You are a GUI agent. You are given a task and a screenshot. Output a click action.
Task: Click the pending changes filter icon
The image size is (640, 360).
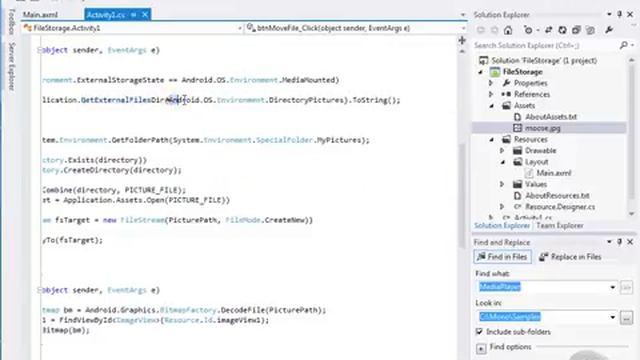click(x=528, y=30)
